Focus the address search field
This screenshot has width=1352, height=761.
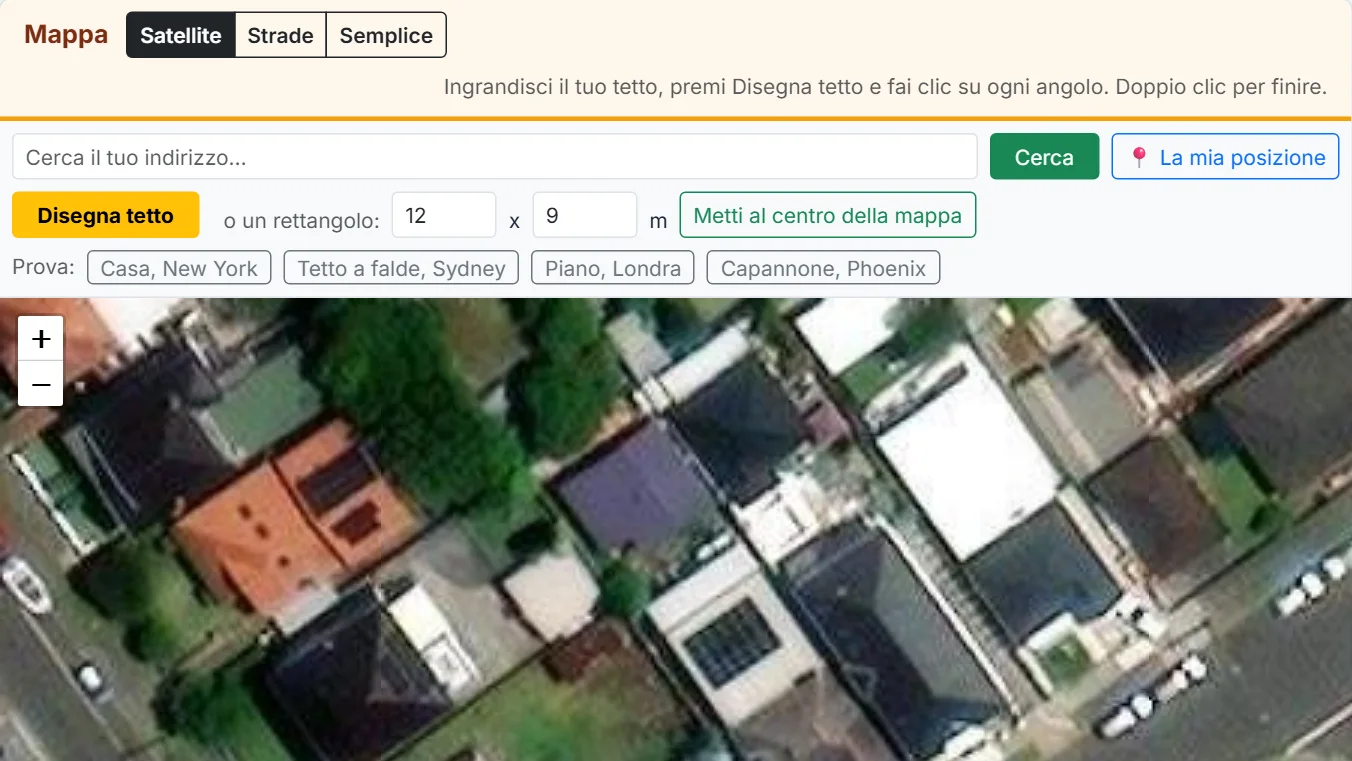495,157
